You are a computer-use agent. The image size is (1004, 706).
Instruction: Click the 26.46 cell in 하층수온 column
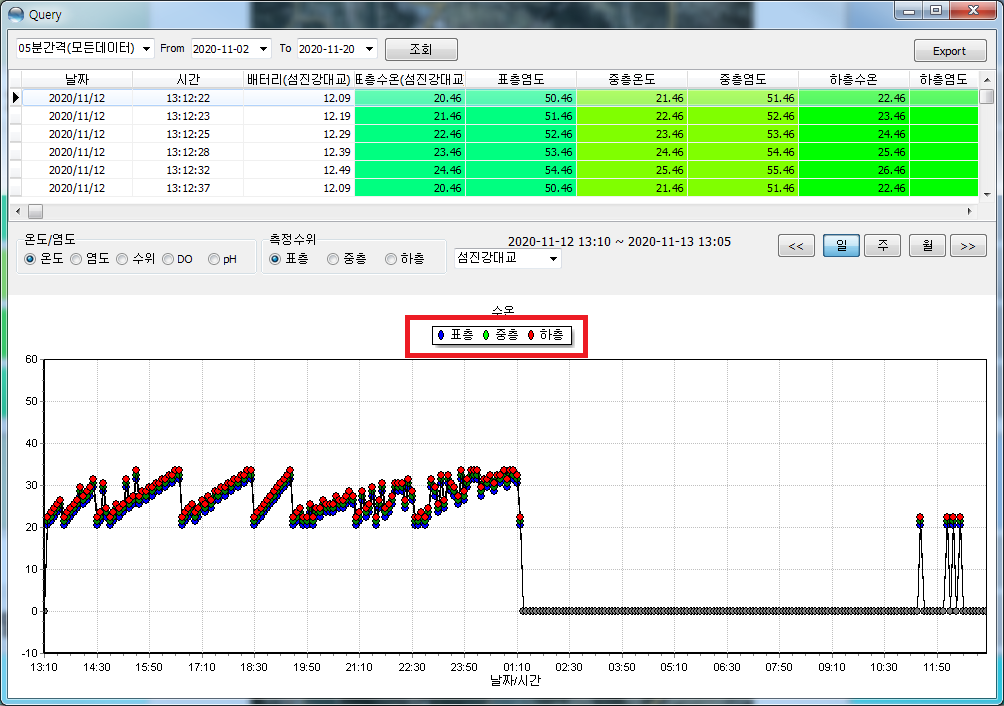[x=854, y=170]
